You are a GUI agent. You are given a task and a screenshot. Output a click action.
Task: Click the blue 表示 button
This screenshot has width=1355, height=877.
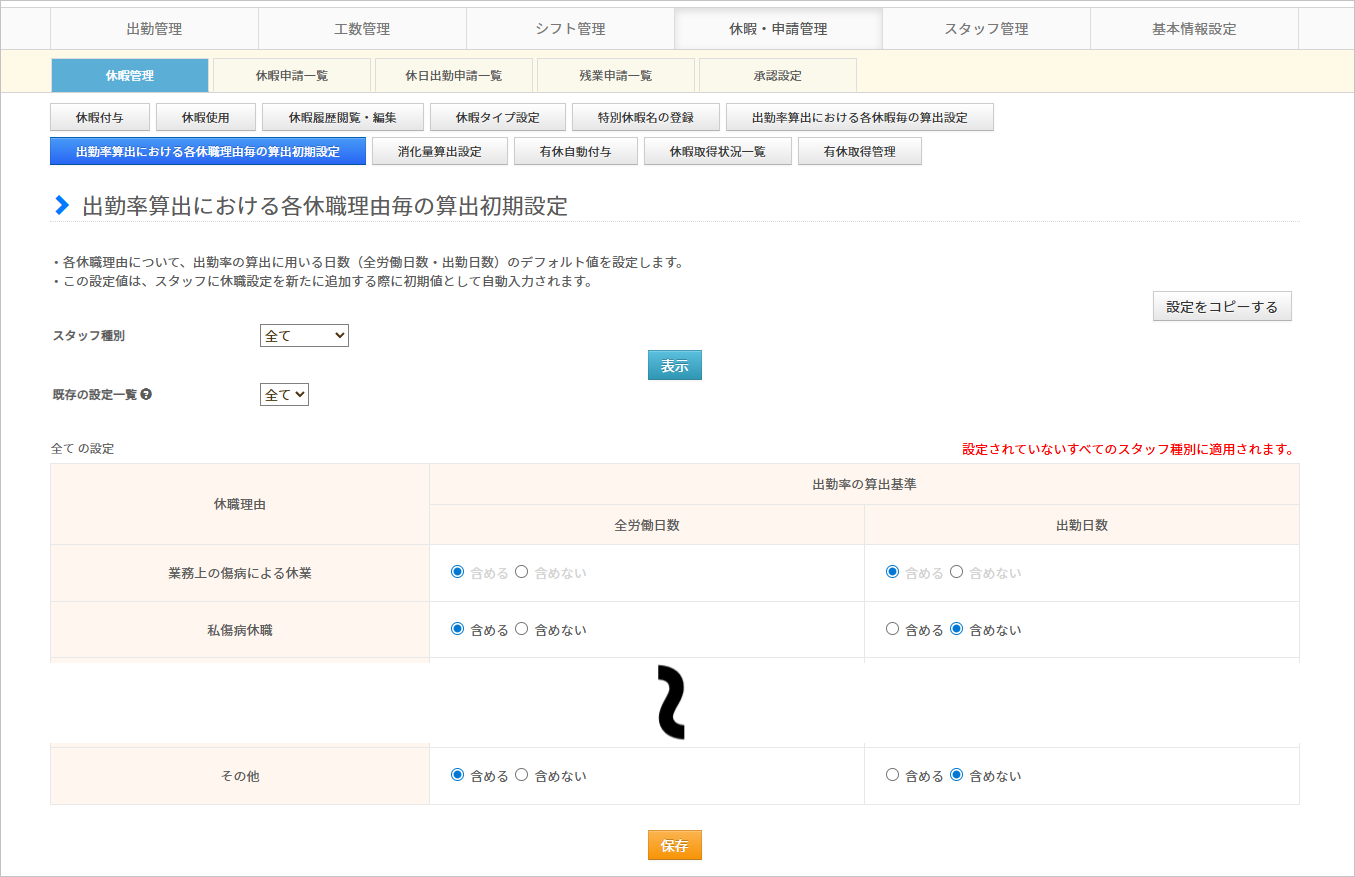675,366
